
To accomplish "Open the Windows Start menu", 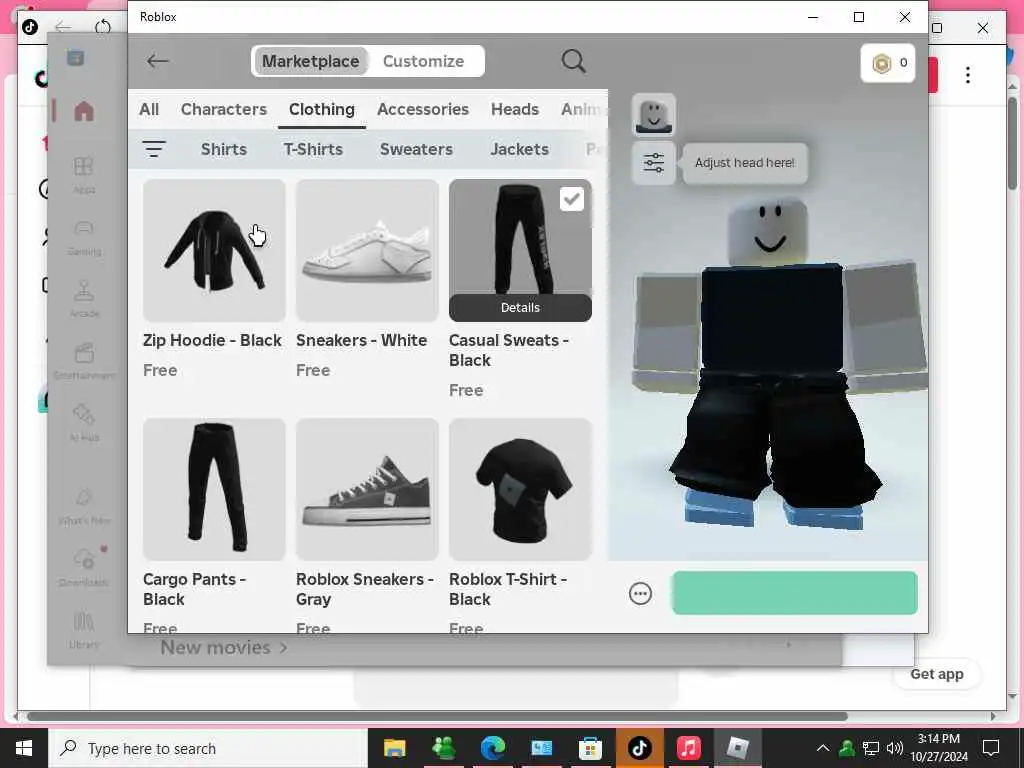I will pyautogui.click(x=24, y=748).
